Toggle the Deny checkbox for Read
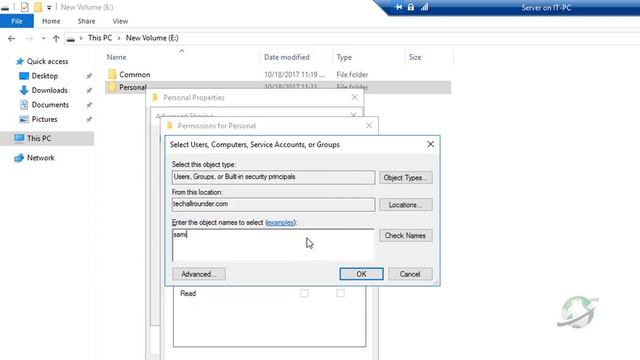Viewport: 640px width, 360px height. click(340, 293)
